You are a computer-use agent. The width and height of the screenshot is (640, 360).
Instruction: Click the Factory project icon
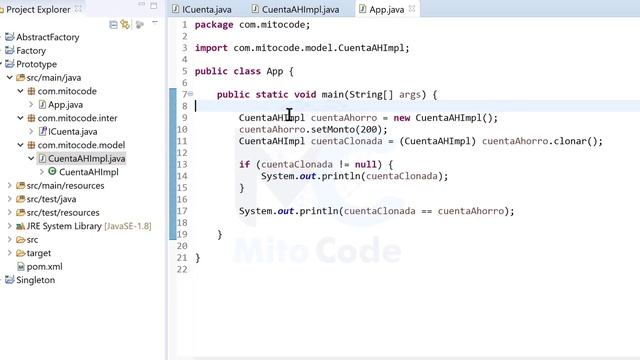click(x=10, y=51)
